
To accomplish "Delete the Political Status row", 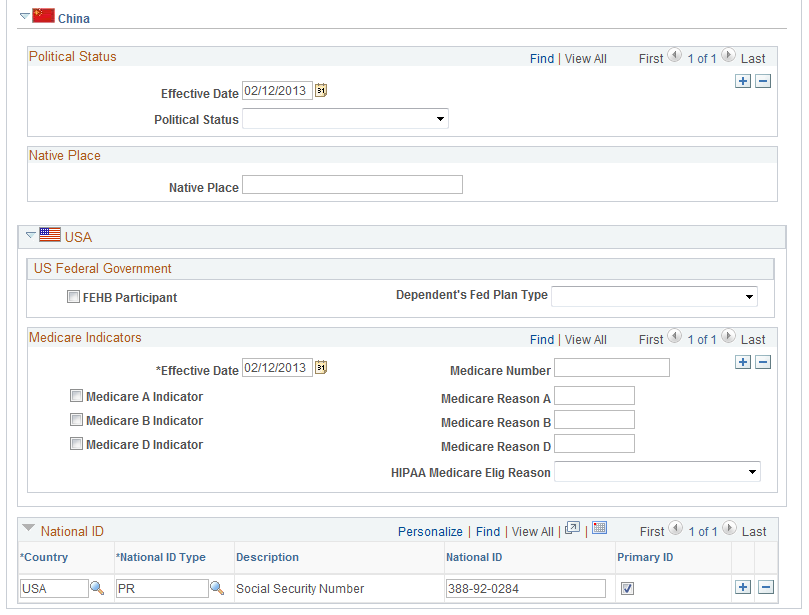I will tap(763, 81).
